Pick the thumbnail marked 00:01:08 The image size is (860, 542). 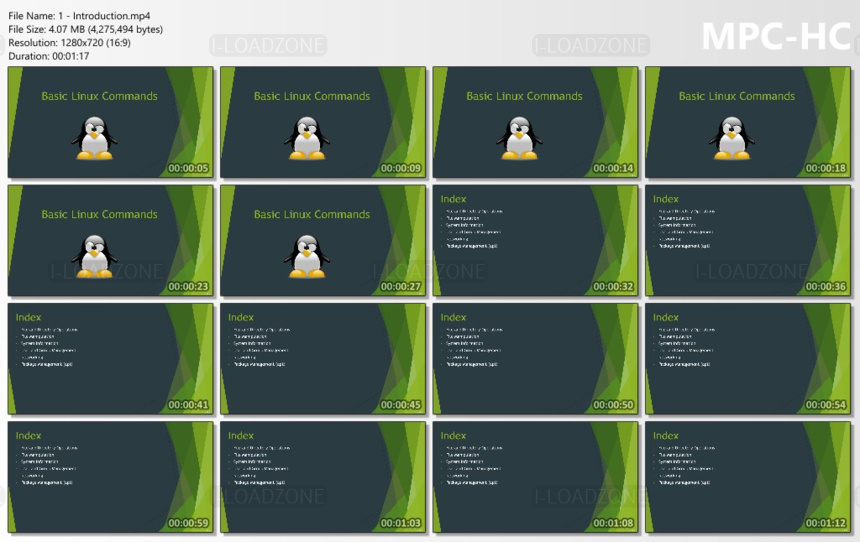535,477
